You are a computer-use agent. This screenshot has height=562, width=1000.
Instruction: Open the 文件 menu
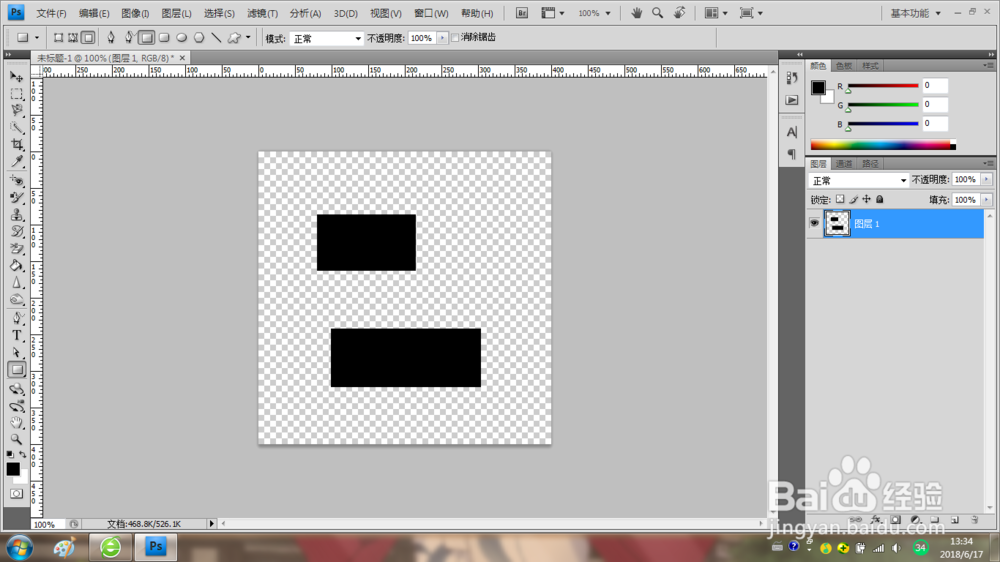[x=51, y=13]
